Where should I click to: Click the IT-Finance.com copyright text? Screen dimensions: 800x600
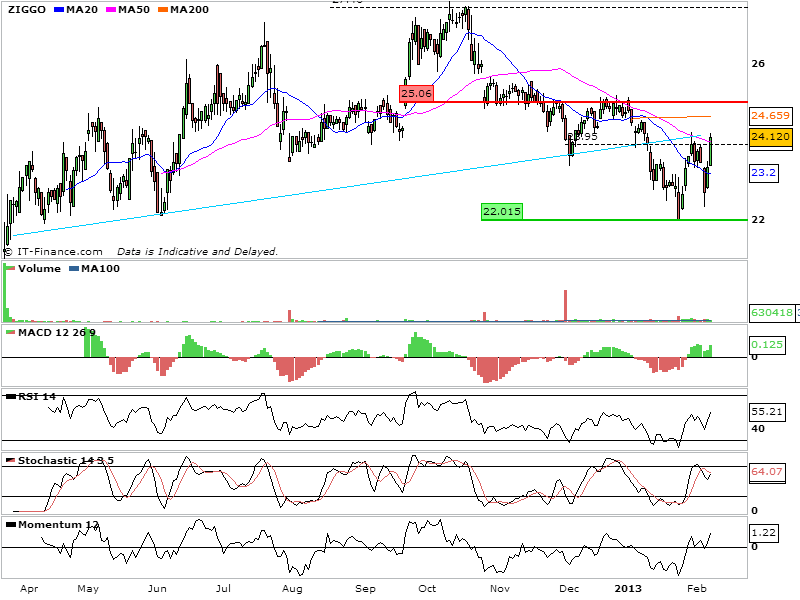53,252
